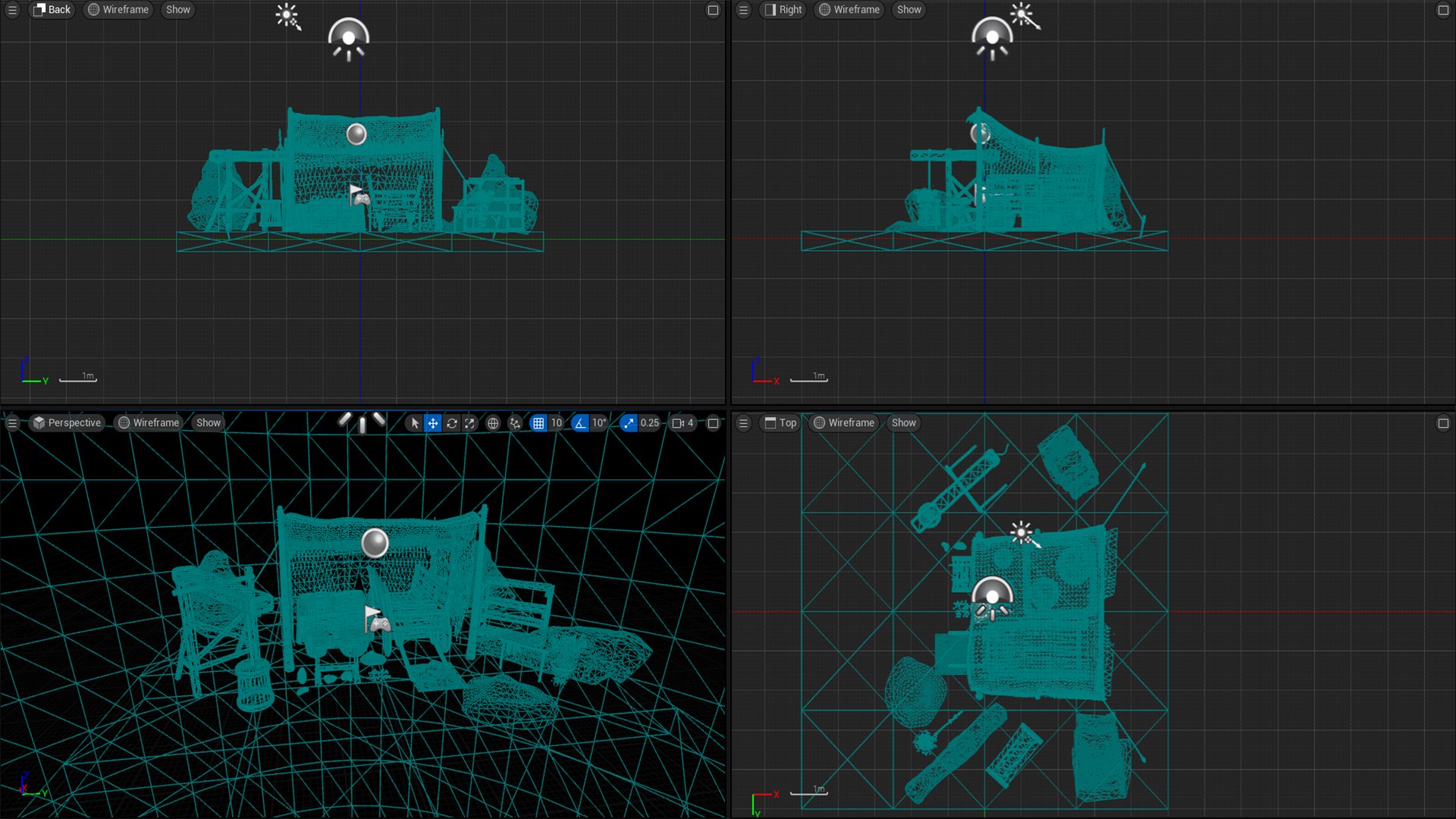Screen dimensions: 1456x819
Task: Toggle rotation angle snapping
Action: pyautogui.click(x=580, y=423)
